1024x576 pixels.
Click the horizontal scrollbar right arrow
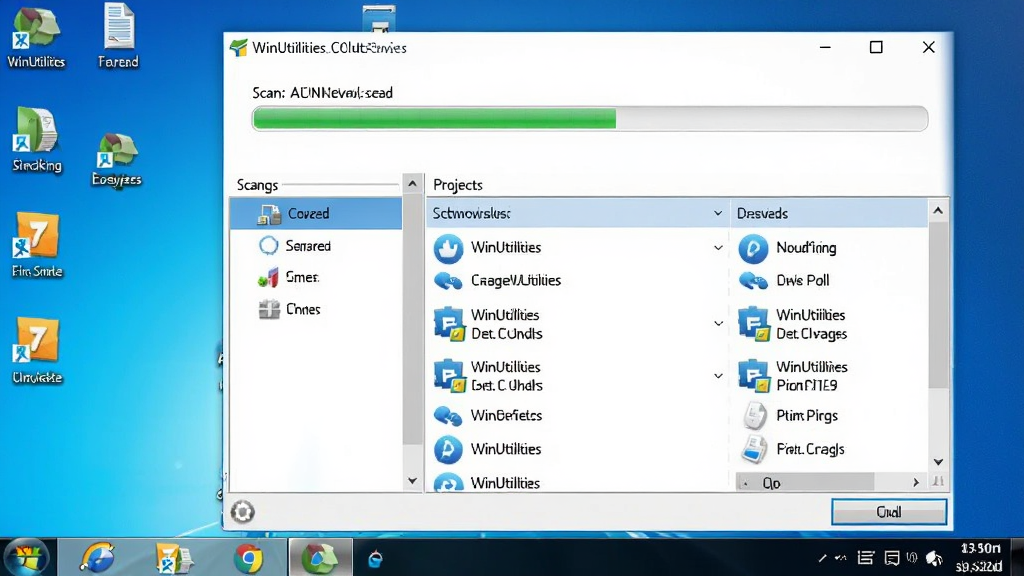(x=916, y=483)
